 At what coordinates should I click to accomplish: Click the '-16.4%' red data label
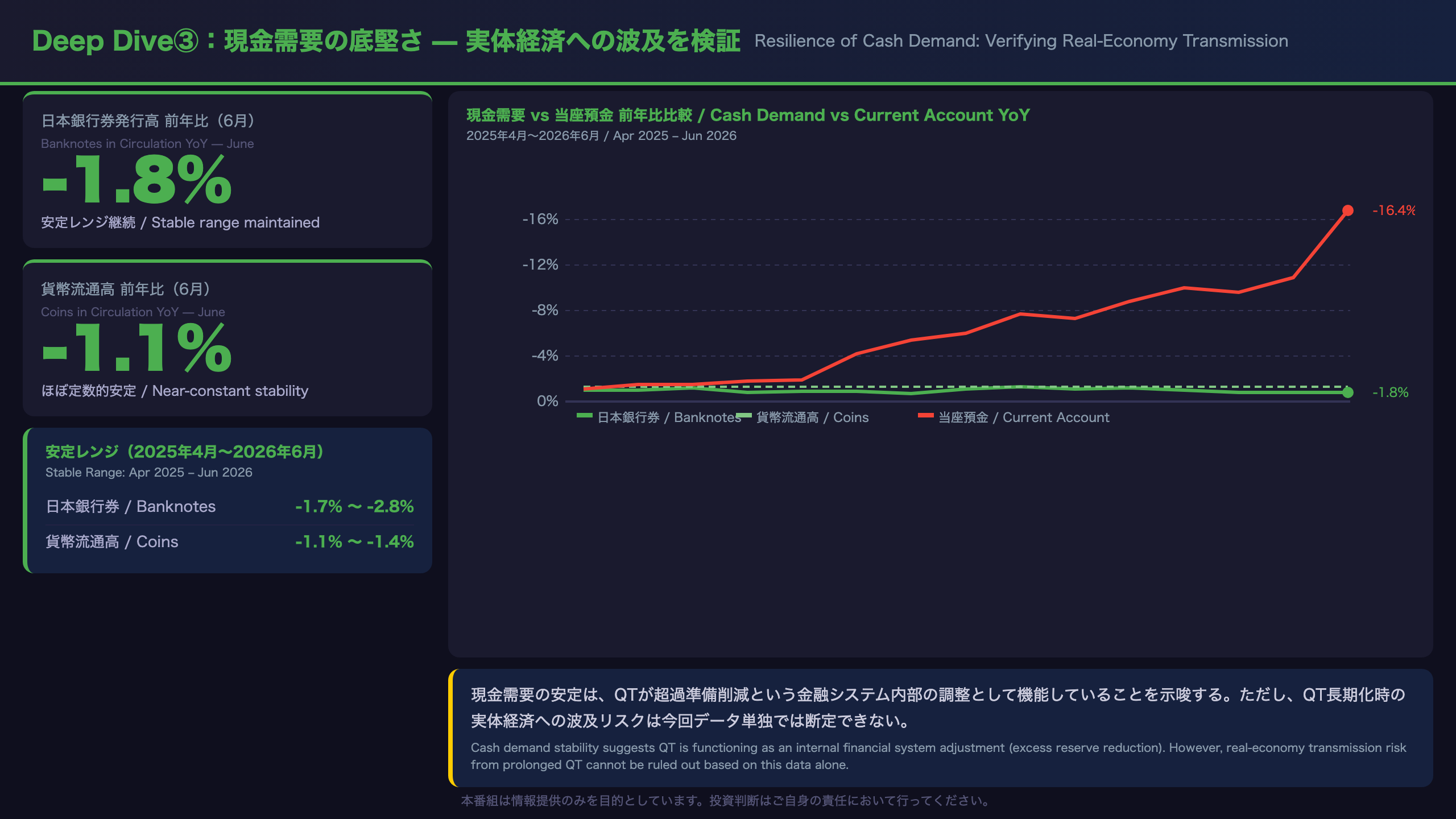coord(1394,210)
